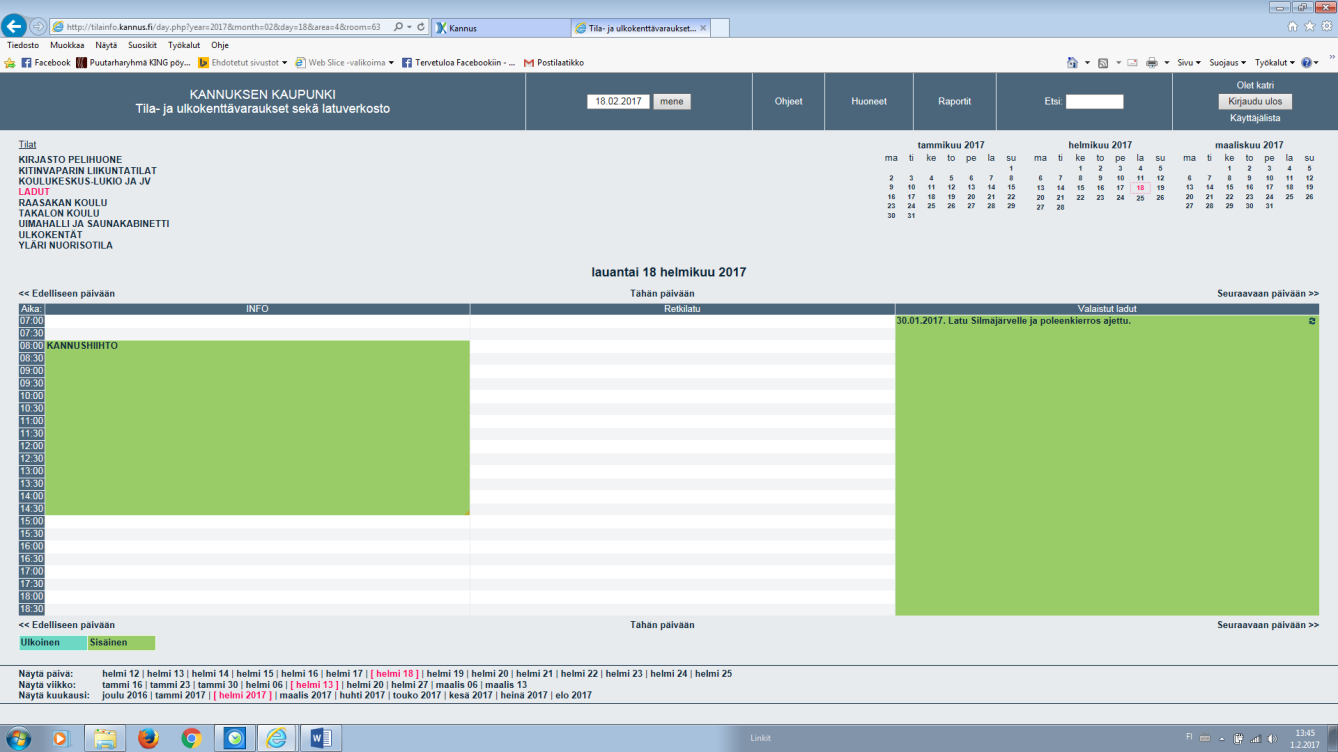Go to Seuraavaan päivään link above the table
The image size is (1338, 752).
(1268, 293)
